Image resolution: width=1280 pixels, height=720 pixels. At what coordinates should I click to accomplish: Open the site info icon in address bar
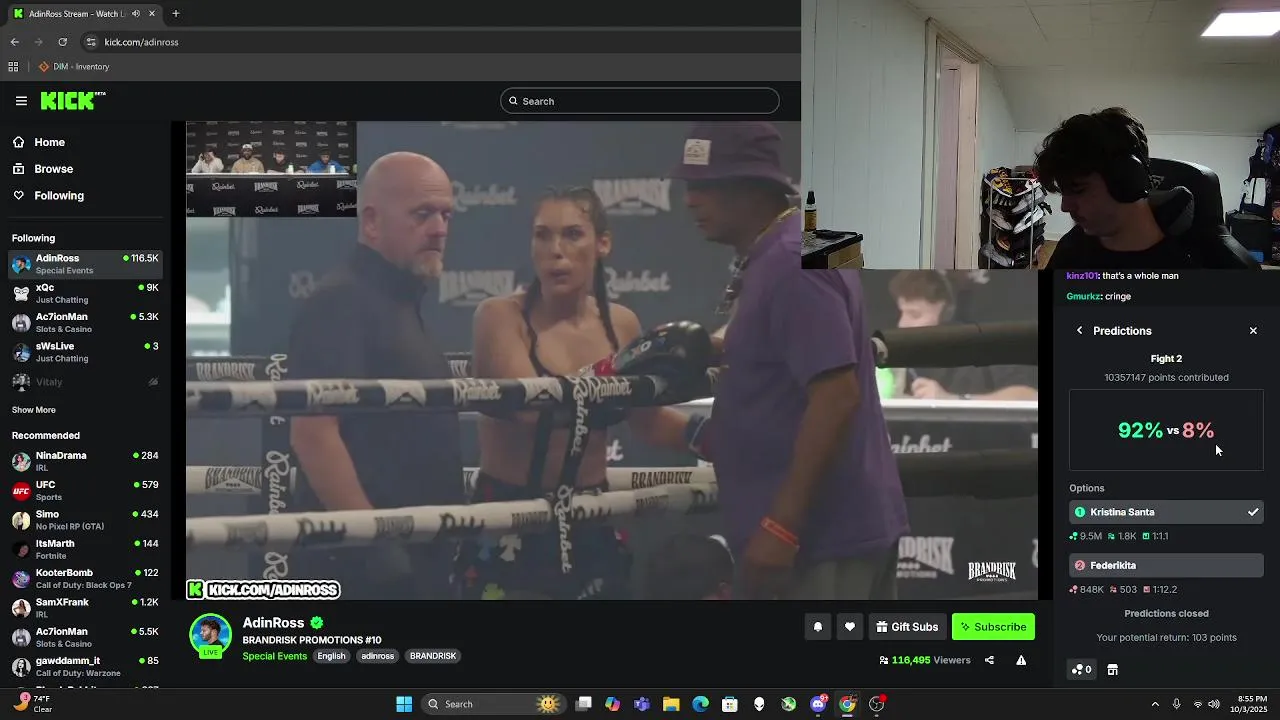click(91, 42)
